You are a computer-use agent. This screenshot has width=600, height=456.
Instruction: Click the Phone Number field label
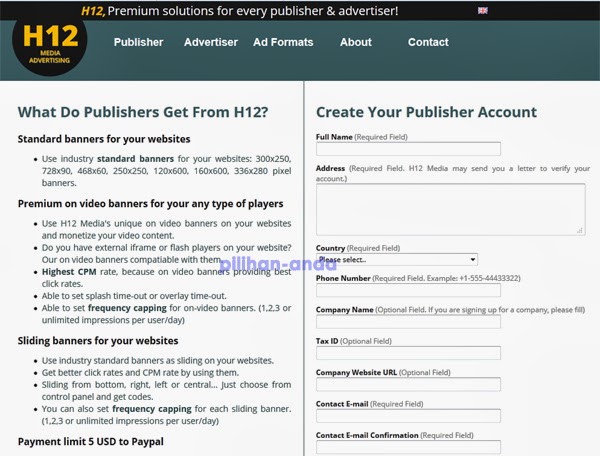(x=343, y=278)
